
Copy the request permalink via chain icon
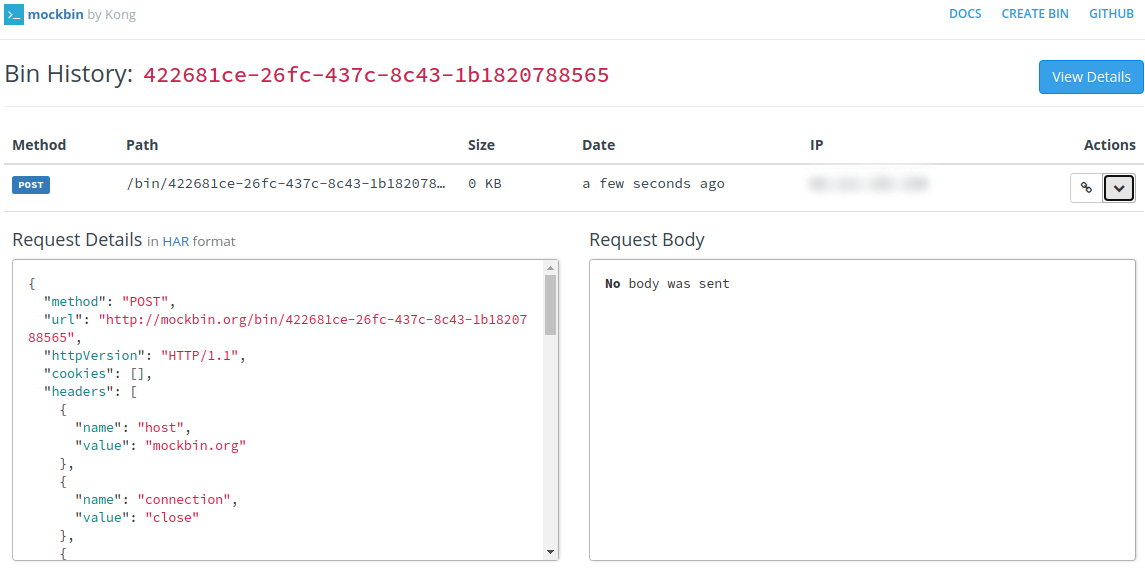[1087, 188]
